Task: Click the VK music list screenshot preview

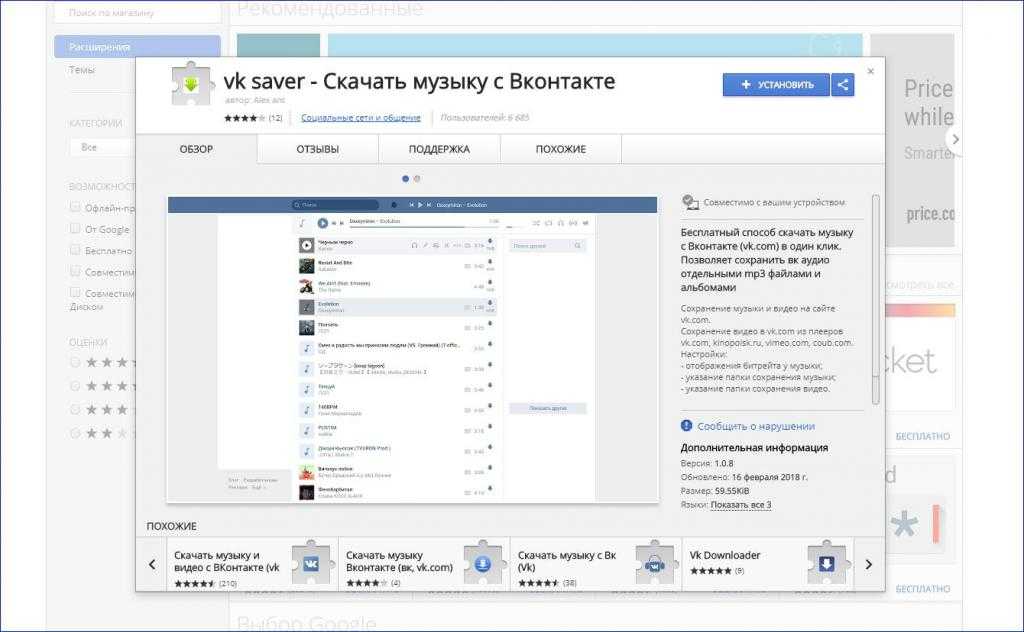Action: (x=412, y=349)
